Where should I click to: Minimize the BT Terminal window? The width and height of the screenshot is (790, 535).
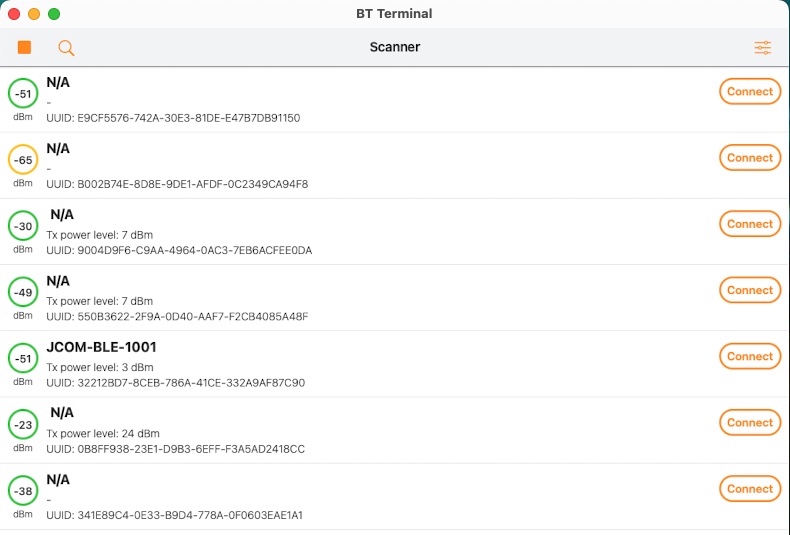coord(34,14)
